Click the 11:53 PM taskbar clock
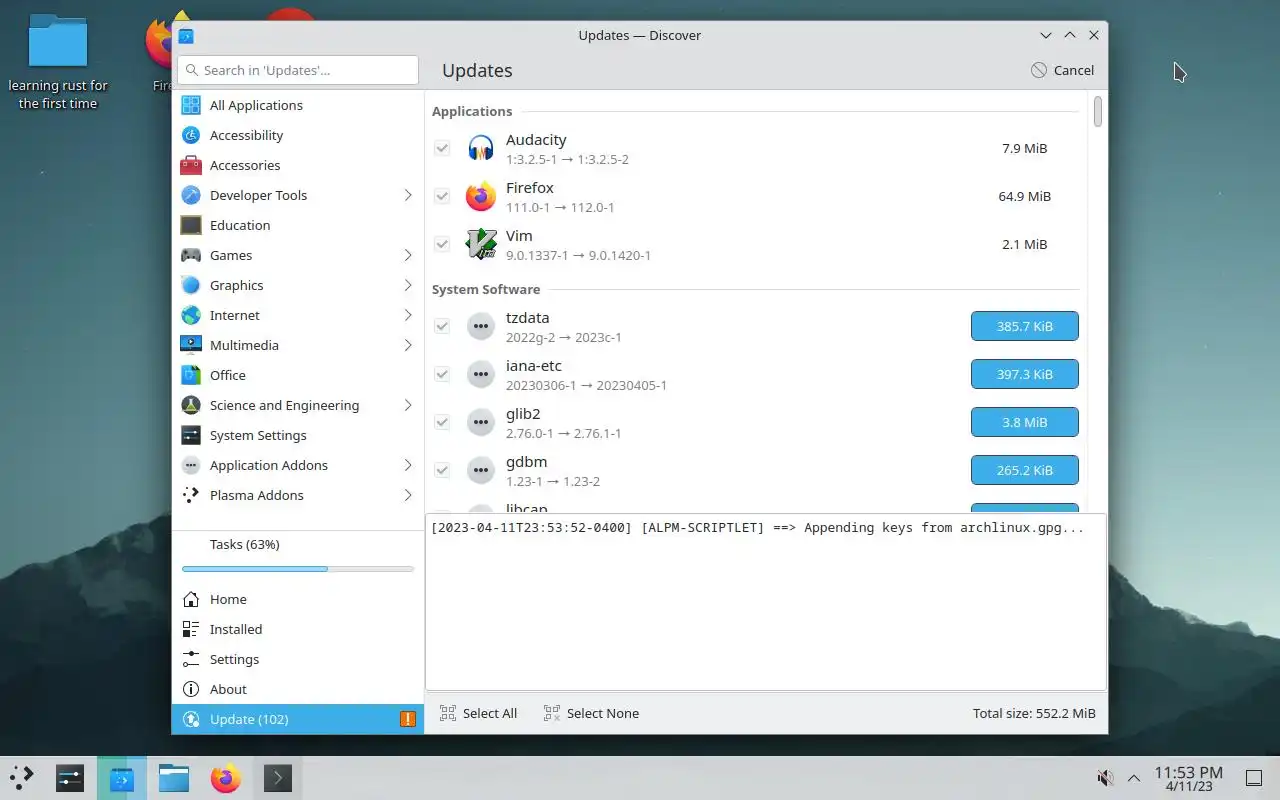The image size is (1280, 800). click(1188, 778)
